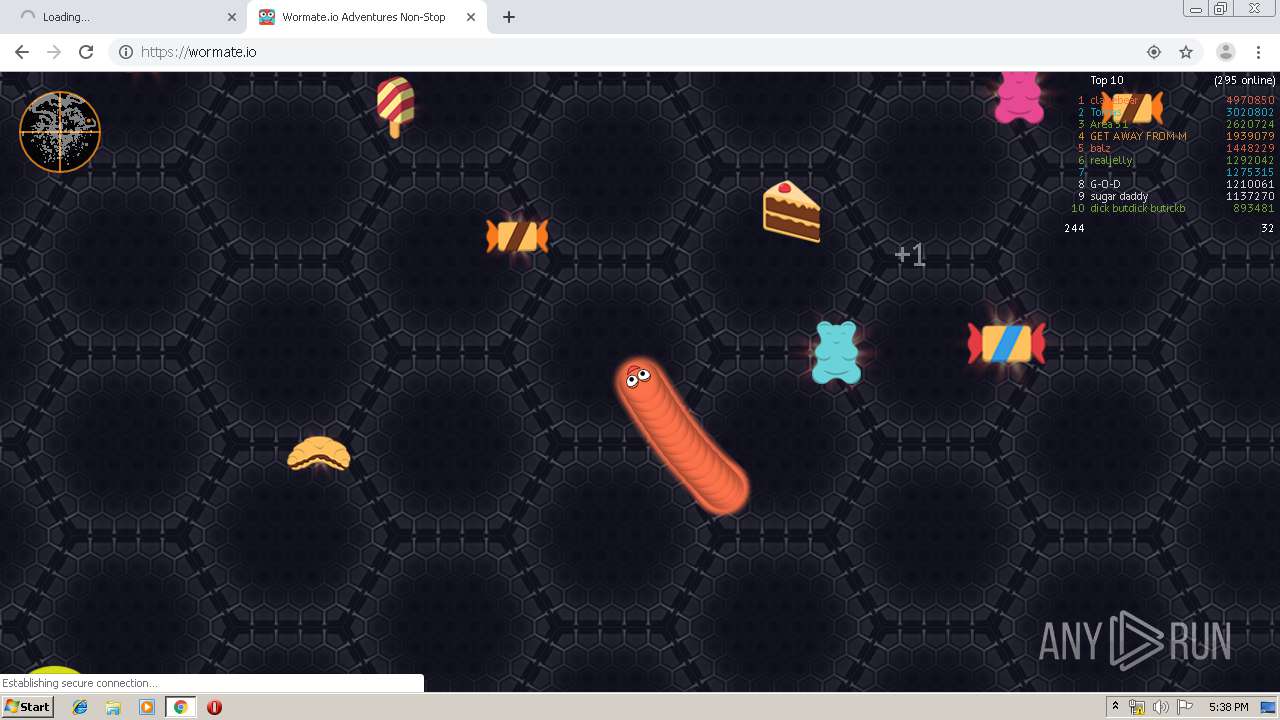Viewport: 1280px width, 720px height.
Task: Open the Chrome profile avatar
Action: pos(1226,52)
